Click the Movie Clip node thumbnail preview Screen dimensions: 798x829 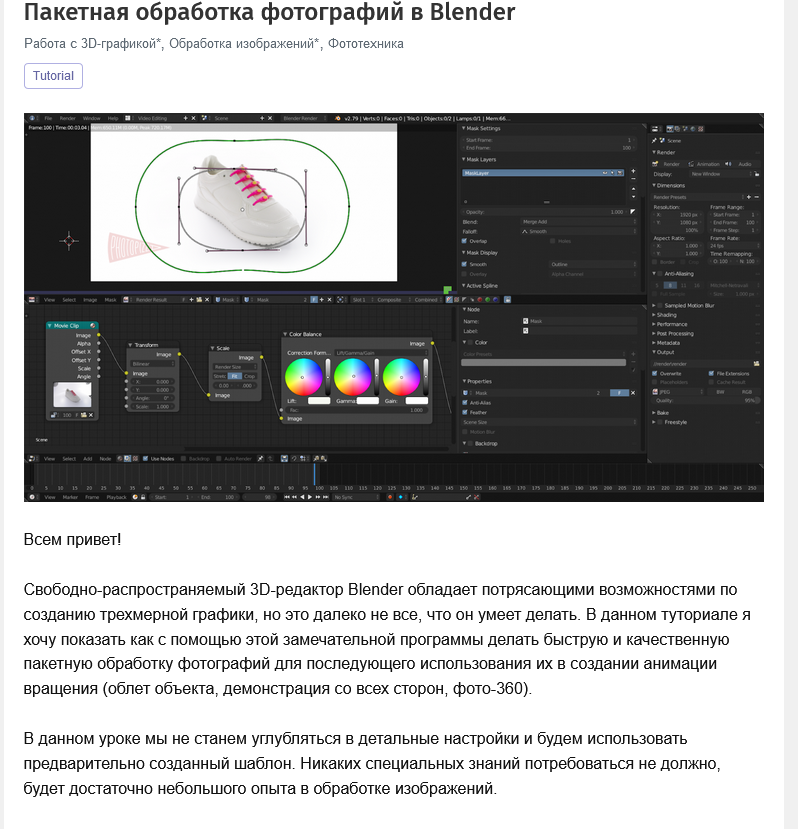pos(72,395)
